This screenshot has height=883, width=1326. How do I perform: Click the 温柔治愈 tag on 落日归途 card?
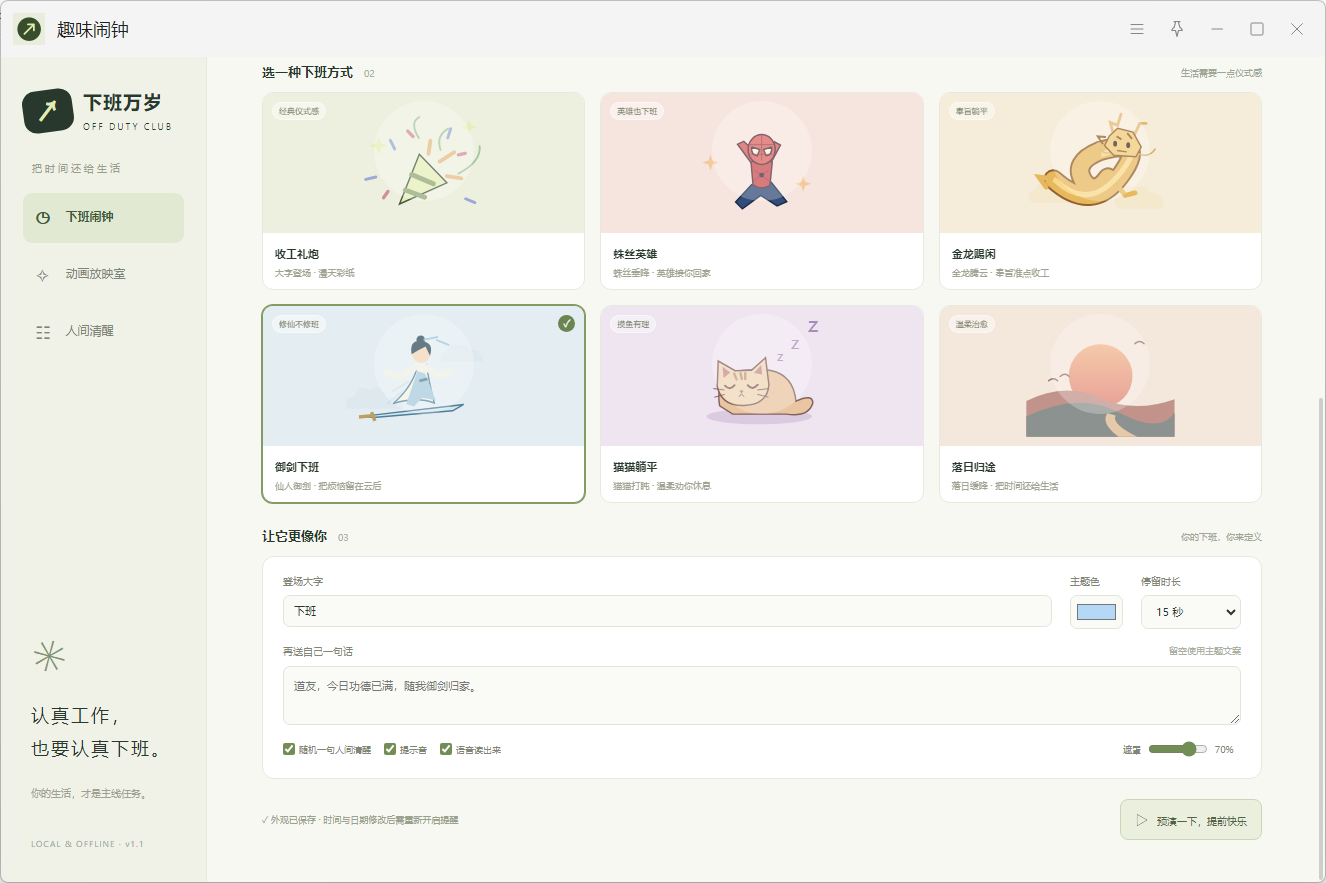click(971, 324)
